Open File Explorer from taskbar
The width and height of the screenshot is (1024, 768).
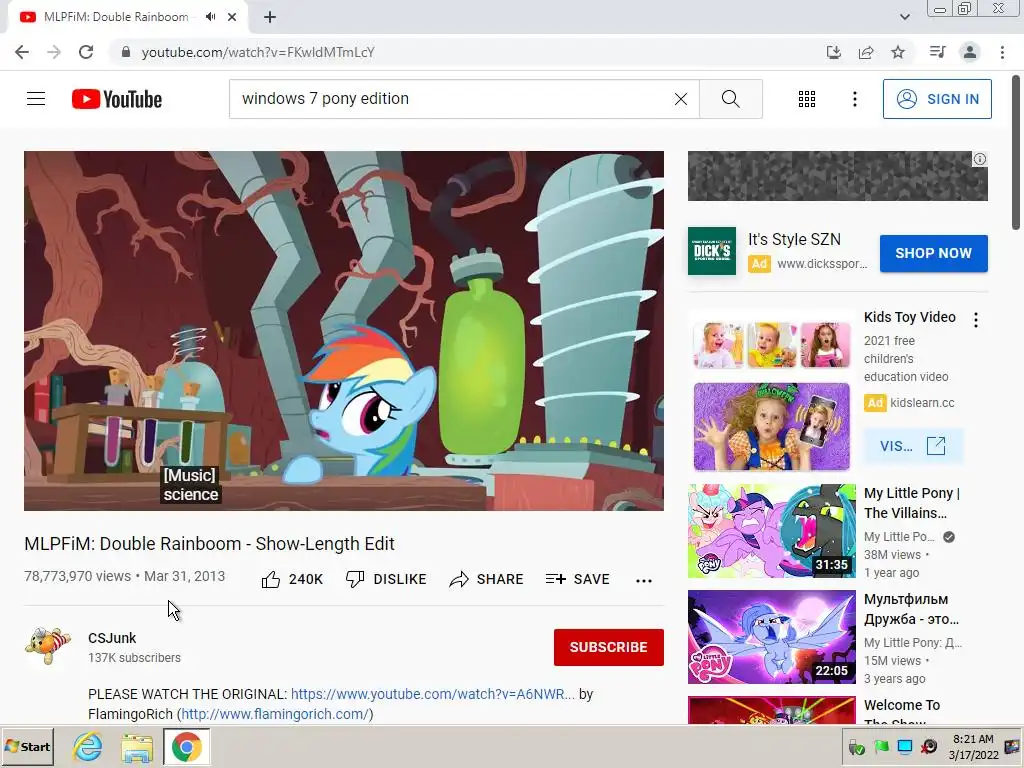(x=136, y=747)
